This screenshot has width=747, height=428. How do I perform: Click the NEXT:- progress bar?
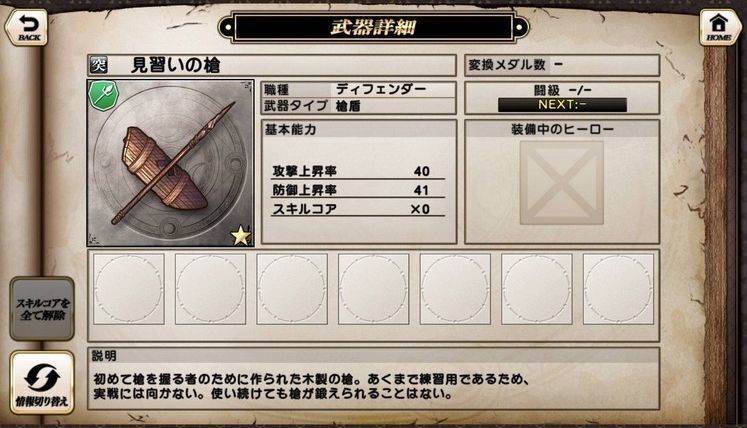(x=562, y=105)
